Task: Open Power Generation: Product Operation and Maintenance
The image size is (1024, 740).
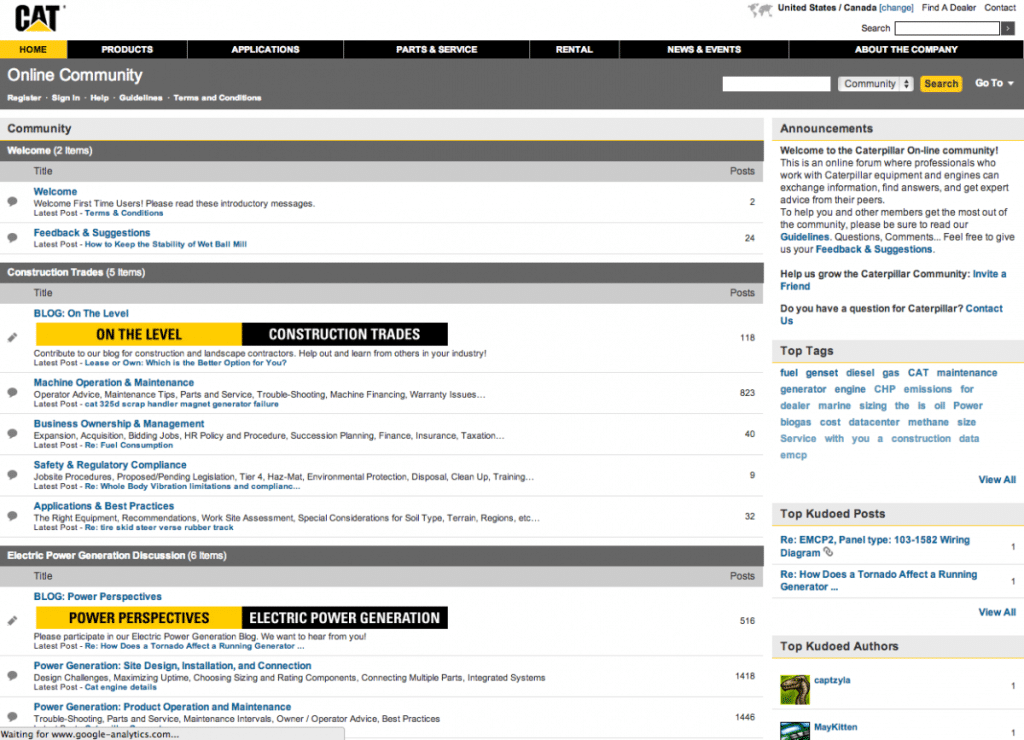Action: [x=163, y=707]
